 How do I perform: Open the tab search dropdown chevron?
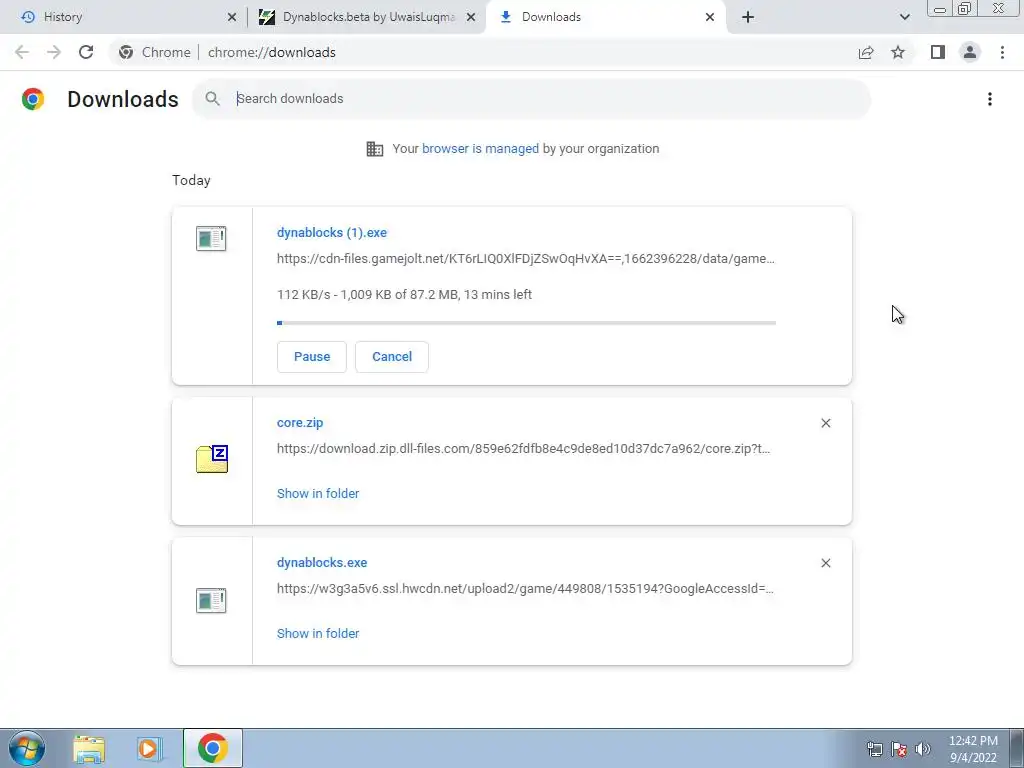(x=904, y=18)
